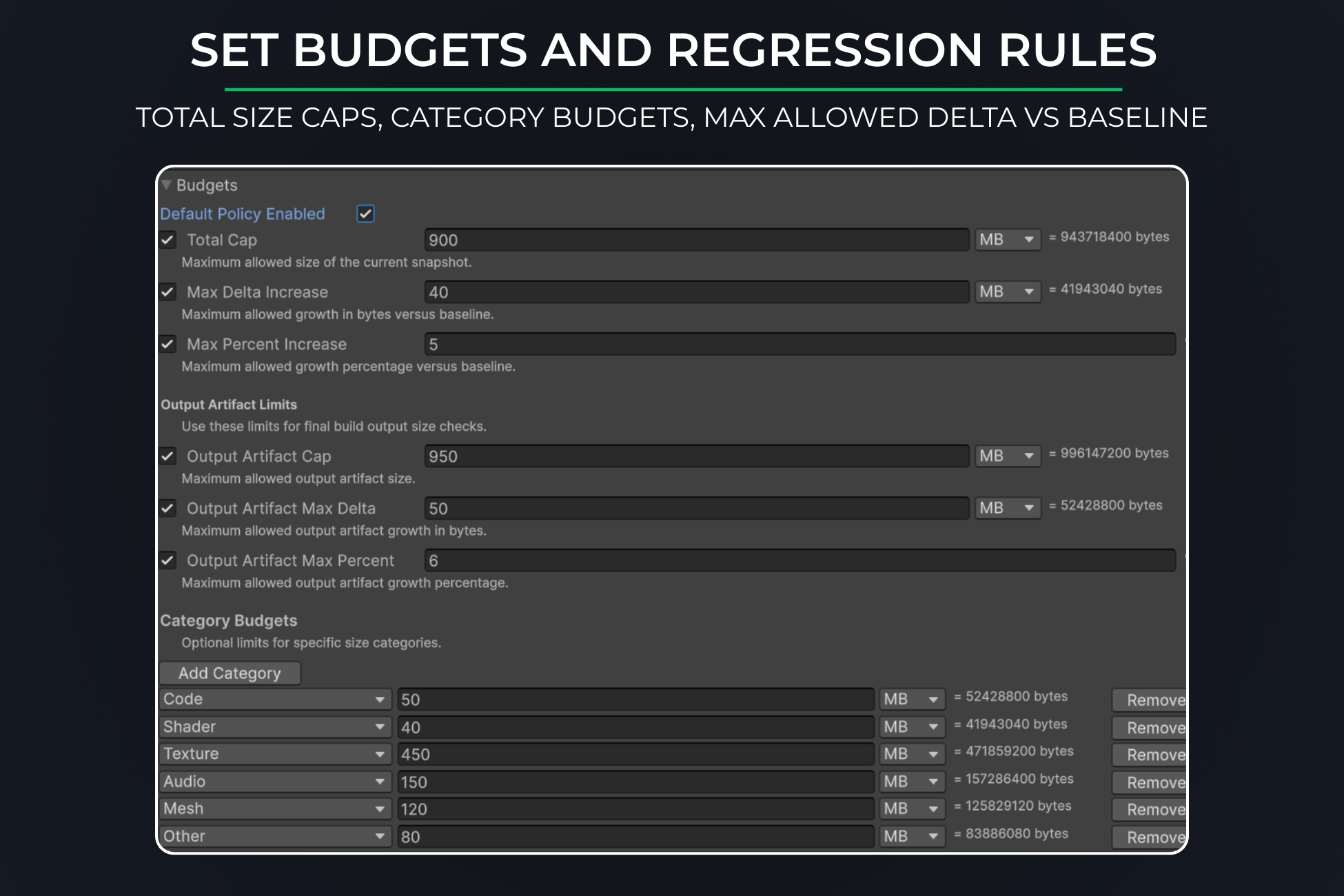Remove the Mesh category budget
Image resolution: width=1344 pixels, height=896 pixels.
1150,810
